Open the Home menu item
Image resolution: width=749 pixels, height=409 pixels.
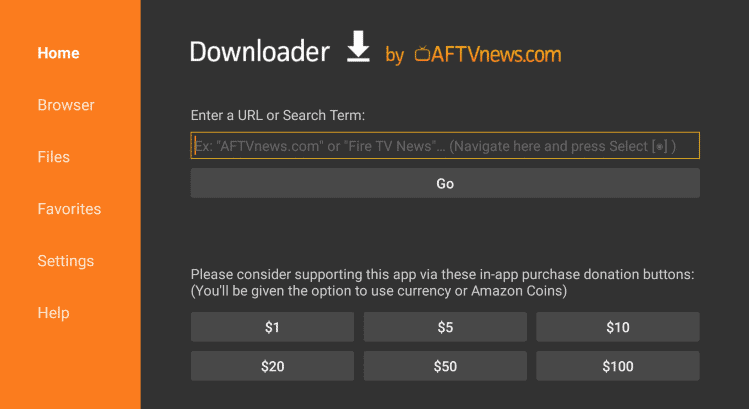[58, 53]
